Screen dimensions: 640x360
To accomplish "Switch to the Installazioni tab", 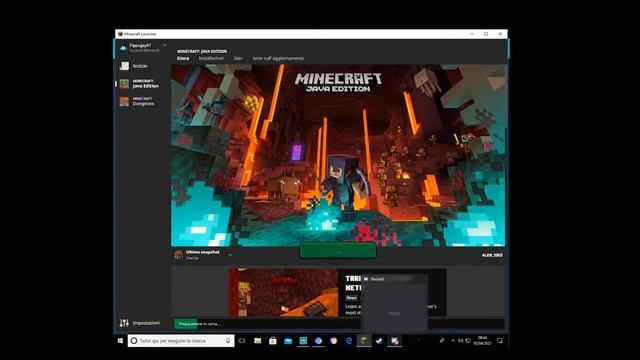I will [211, 58].
